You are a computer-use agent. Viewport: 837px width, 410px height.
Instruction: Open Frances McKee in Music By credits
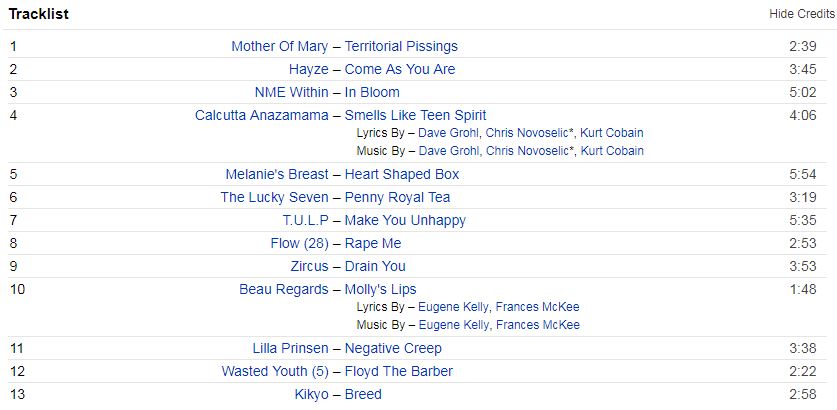click(537, 325)
